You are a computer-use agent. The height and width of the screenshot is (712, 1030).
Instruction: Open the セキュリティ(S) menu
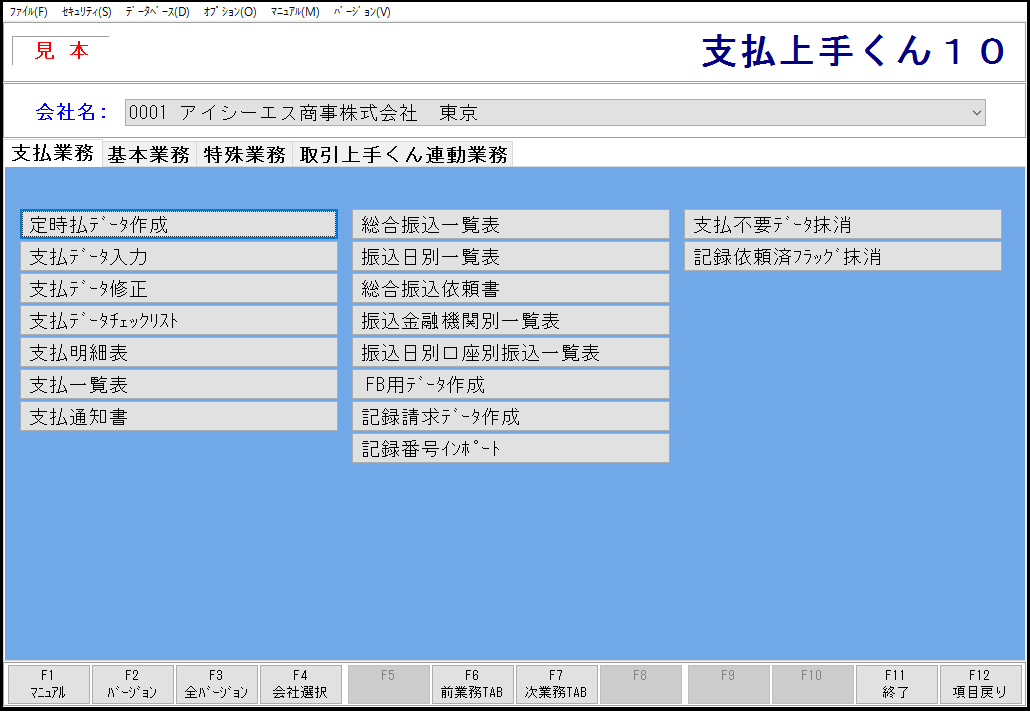(x=87, y=12)
